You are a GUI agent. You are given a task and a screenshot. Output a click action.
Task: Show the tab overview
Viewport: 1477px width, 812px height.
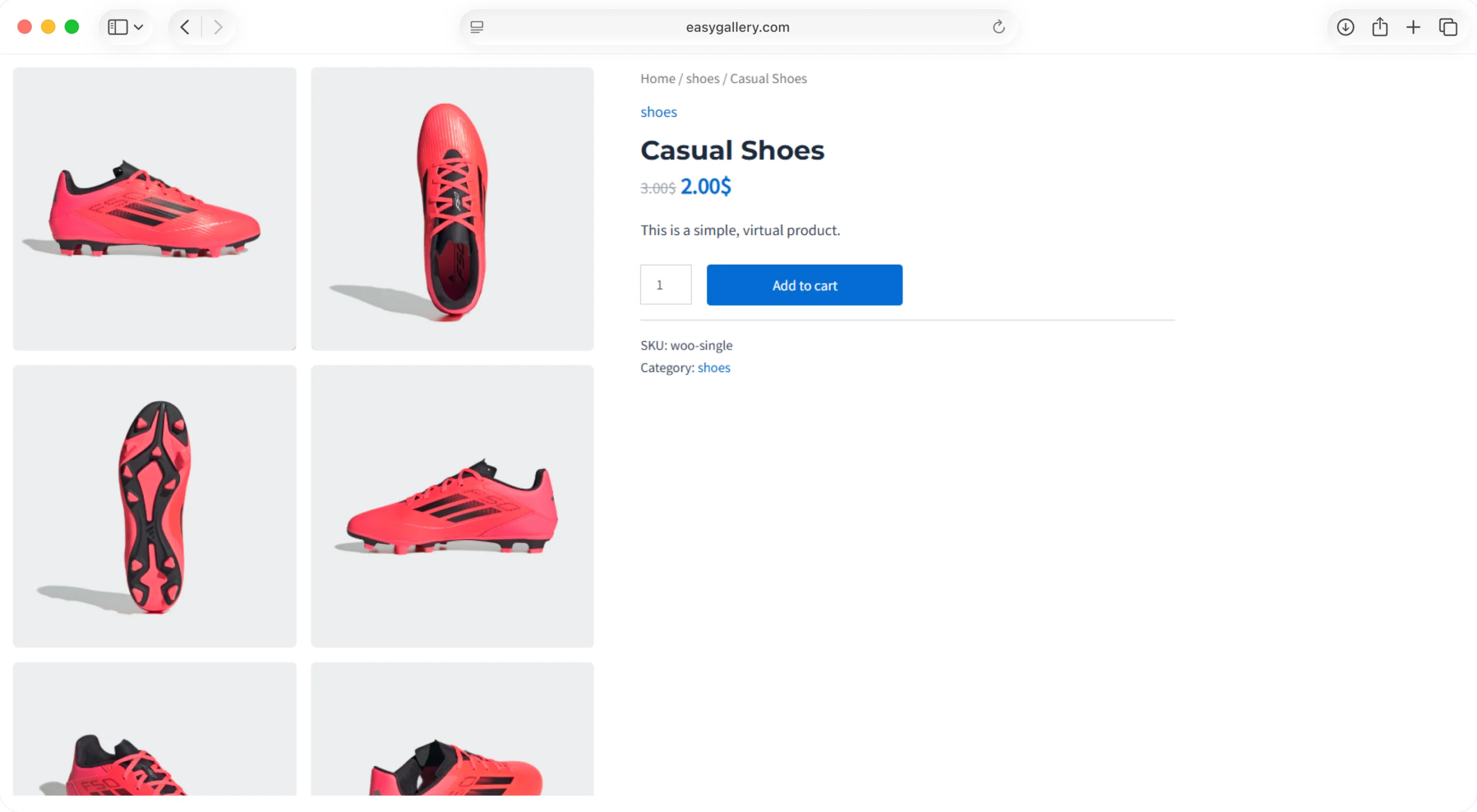(x=1448, y=27)
